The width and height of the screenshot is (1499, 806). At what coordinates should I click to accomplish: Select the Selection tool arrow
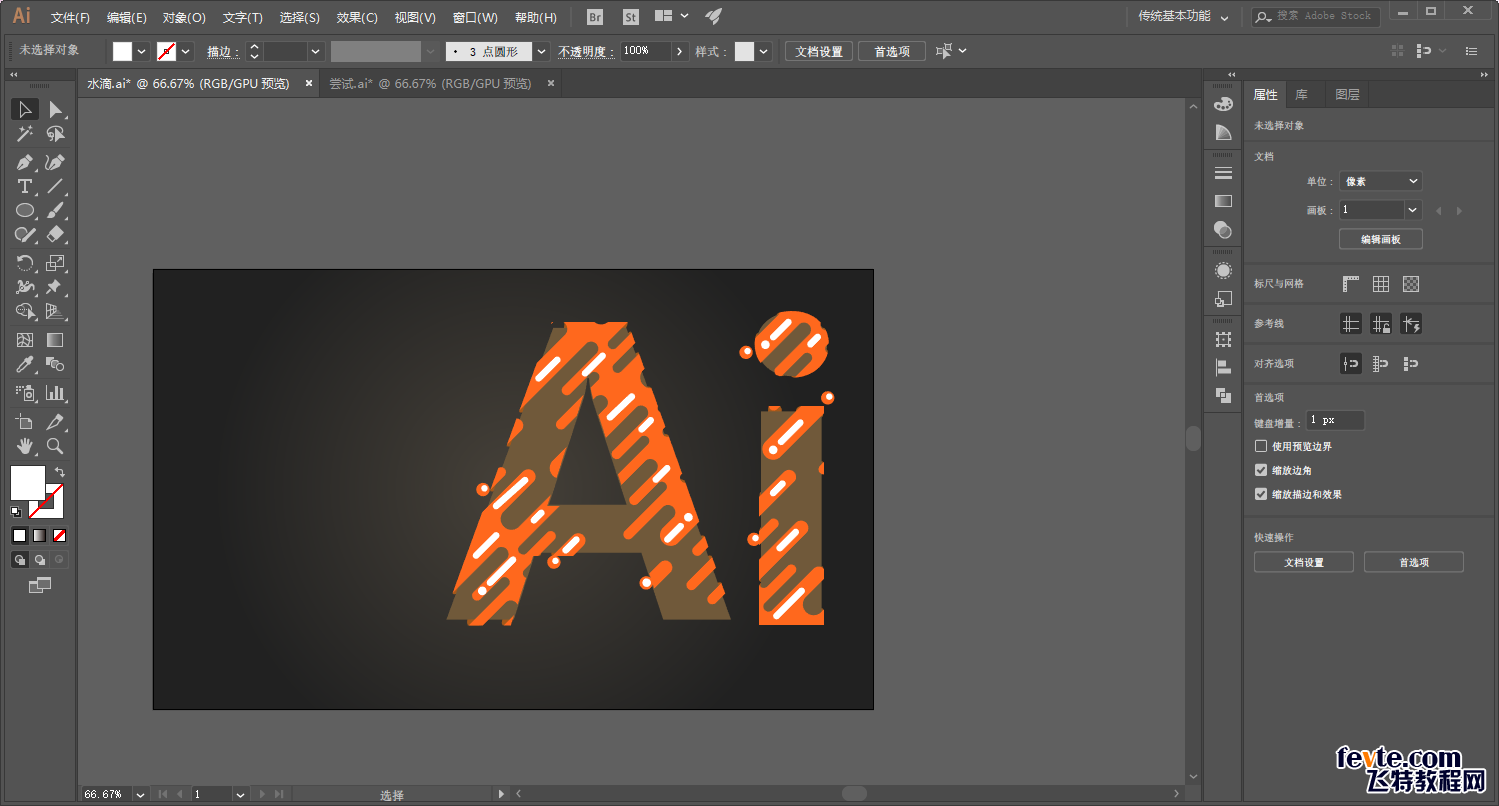25,109
